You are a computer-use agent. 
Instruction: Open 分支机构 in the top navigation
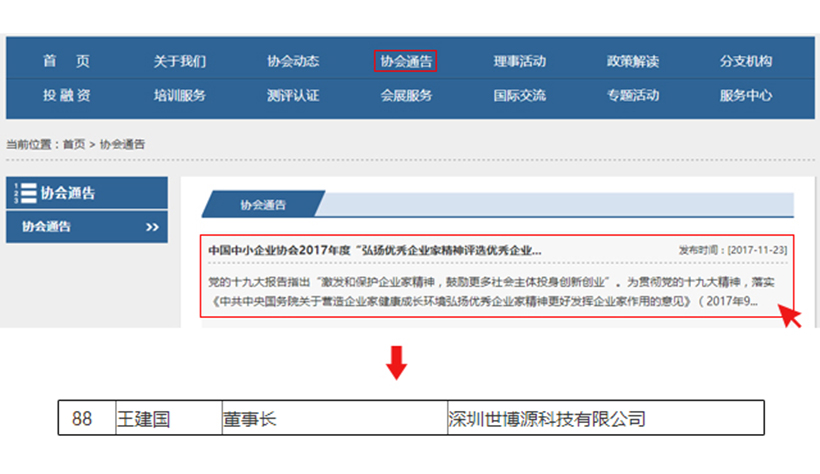pyautogui.click(x=746, y=61)
